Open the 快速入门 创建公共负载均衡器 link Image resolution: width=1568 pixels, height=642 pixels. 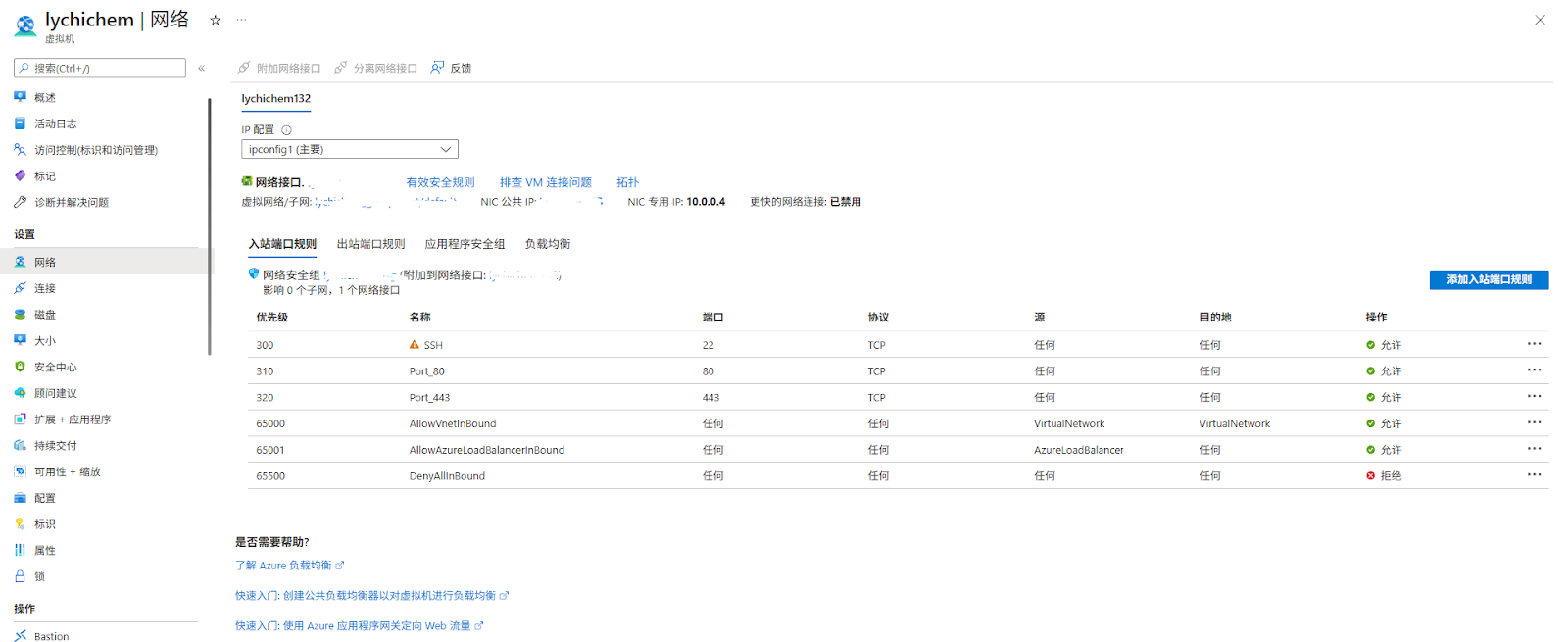point(371,596)
